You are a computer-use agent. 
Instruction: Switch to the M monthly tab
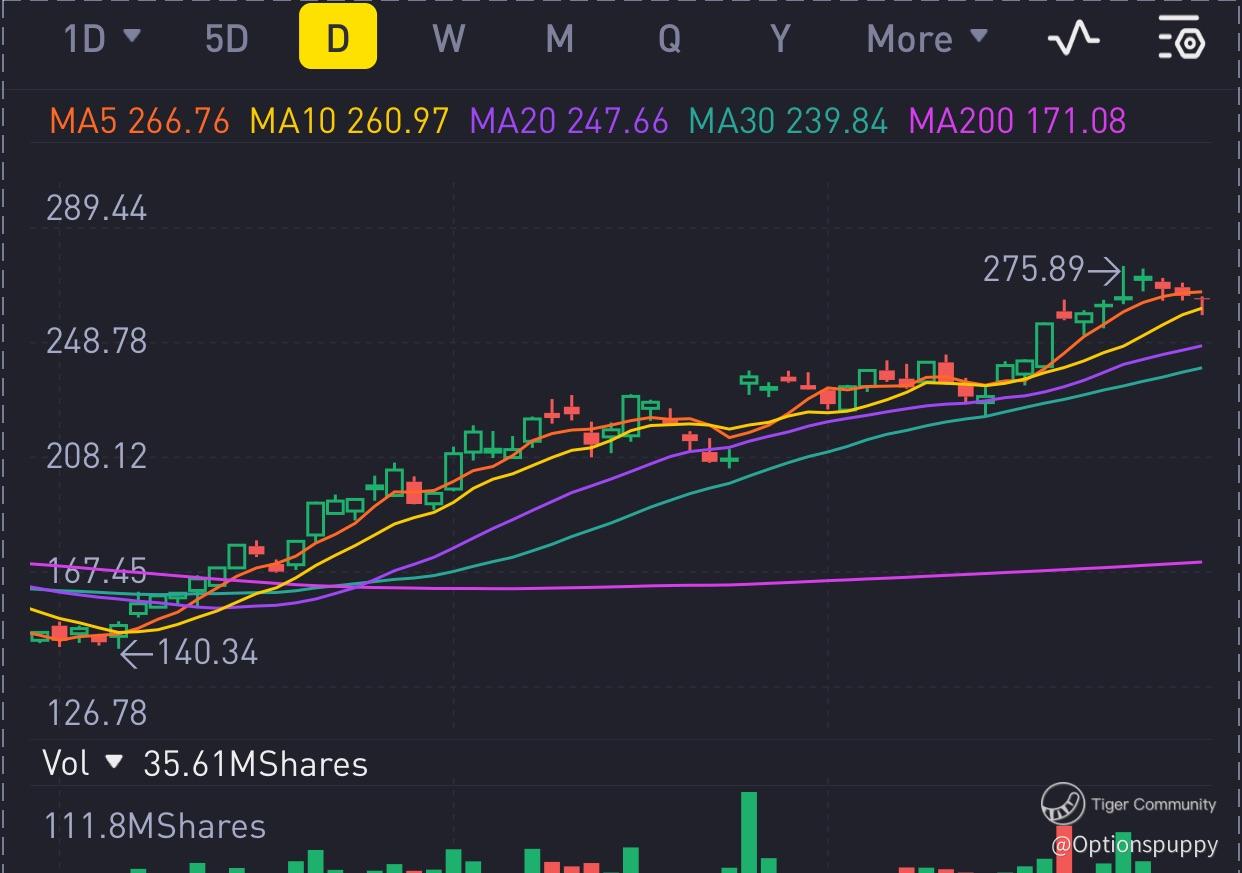[559, 39]
